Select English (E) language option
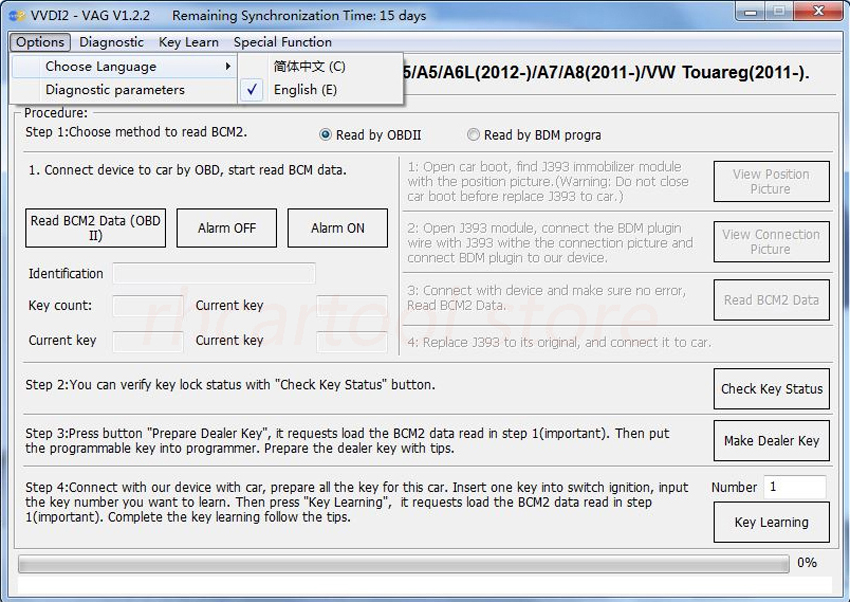The height and width of the screenshot is (602, 850). [x=320, y=90]
